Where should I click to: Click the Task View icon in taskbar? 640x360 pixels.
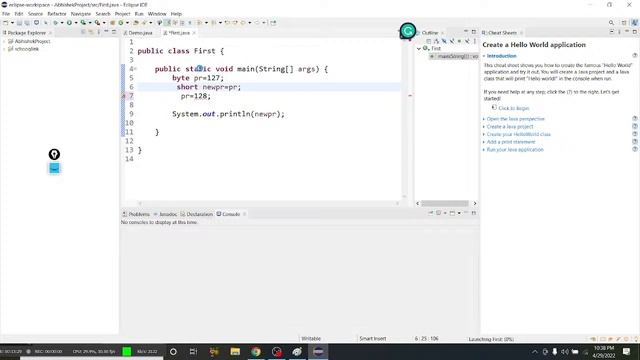[x=193, y=351]
